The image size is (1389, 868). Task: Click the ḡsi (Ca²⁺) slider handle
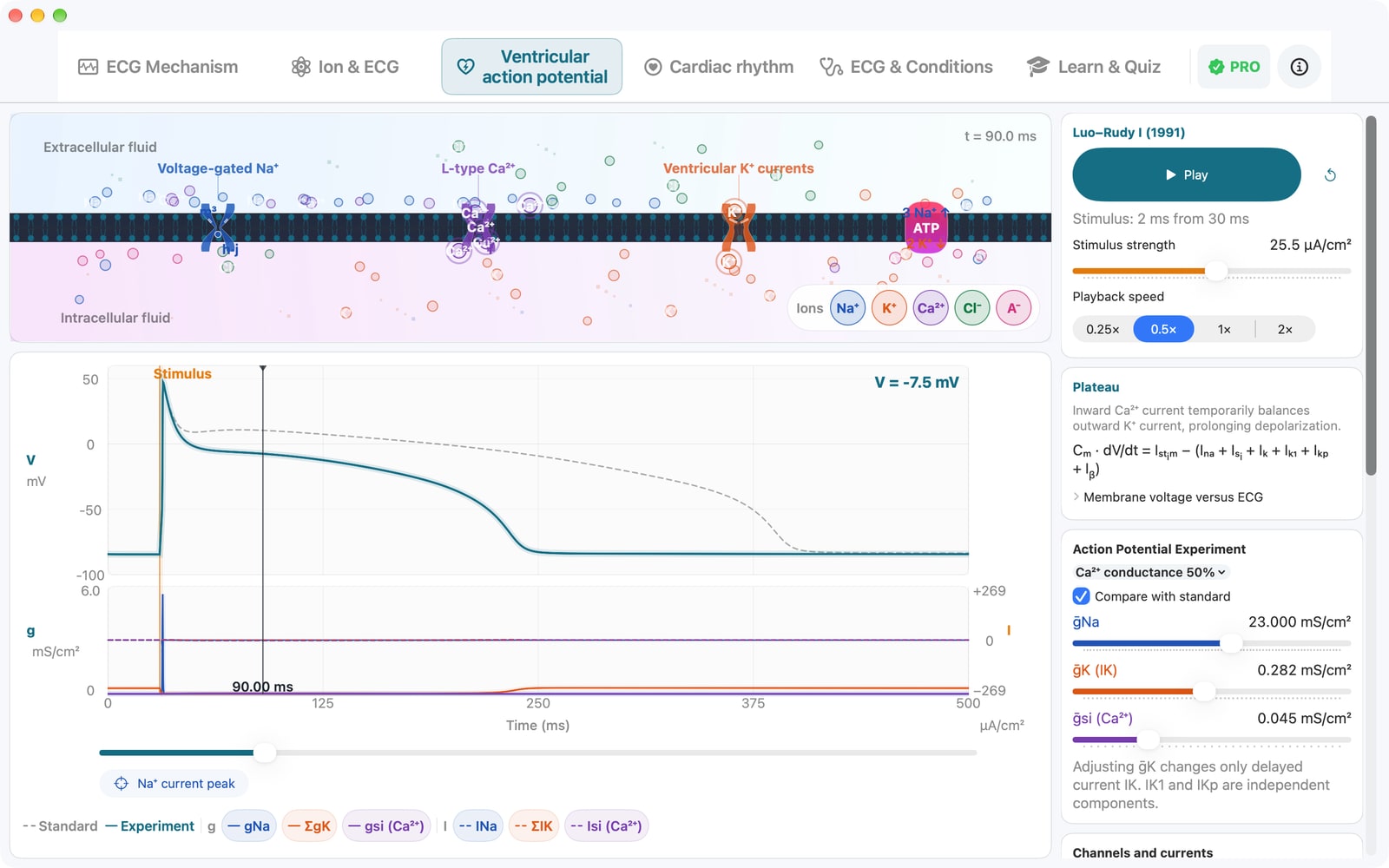1149,740
